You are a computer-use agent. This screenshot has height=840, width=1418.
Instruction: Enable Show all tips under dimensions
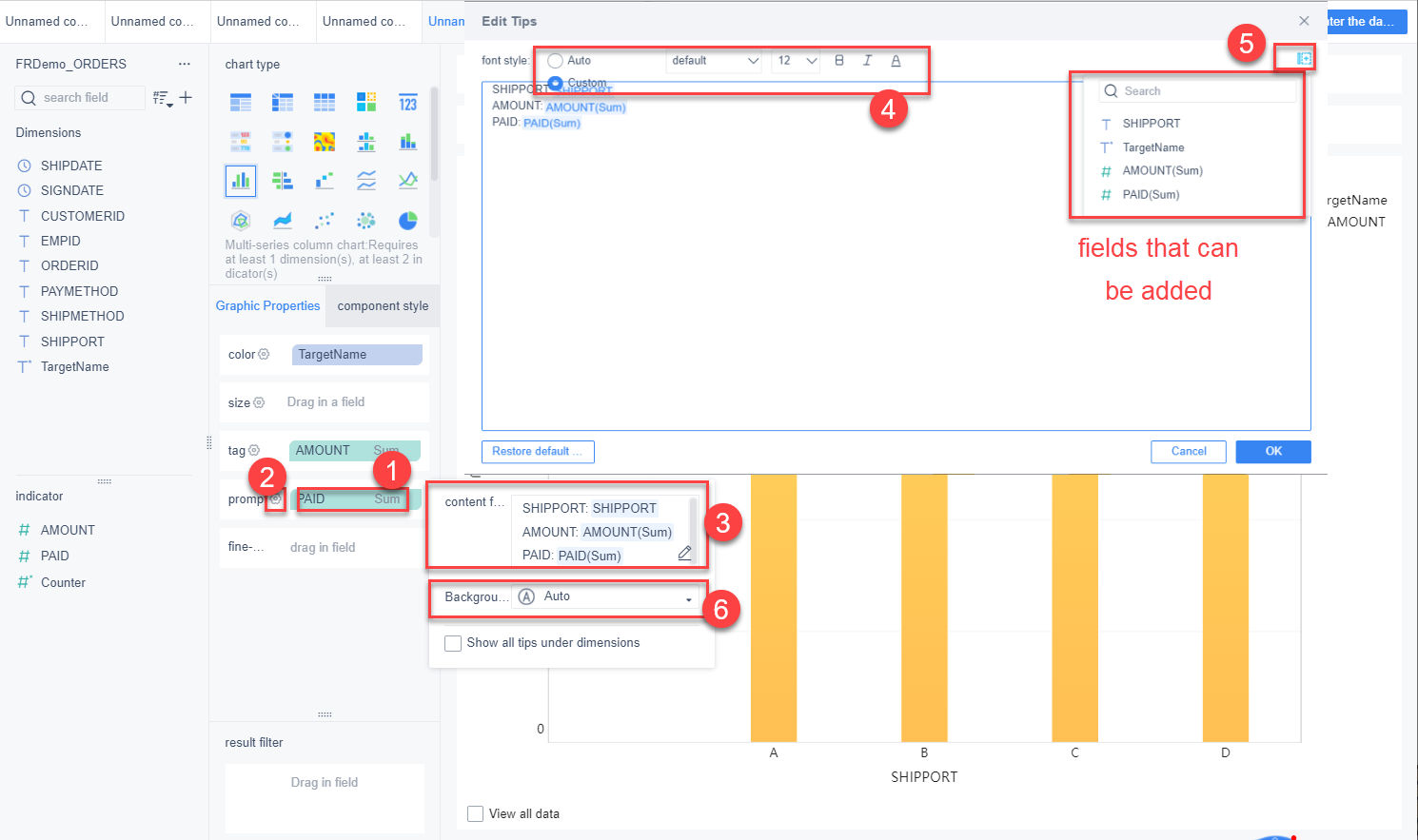[453, 643]
